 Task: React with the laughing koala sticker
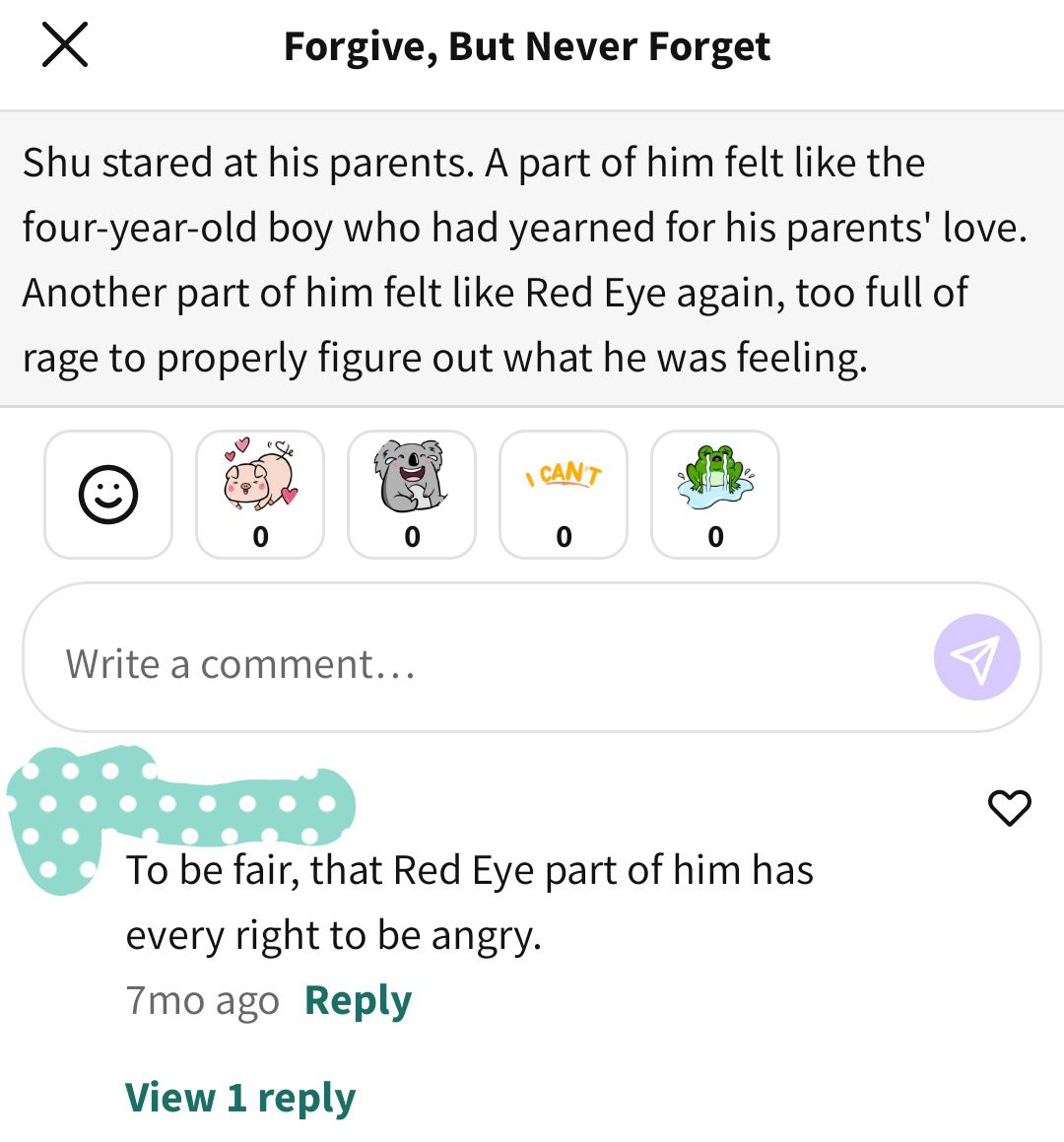pyautogui.click(x=412, y=495)
